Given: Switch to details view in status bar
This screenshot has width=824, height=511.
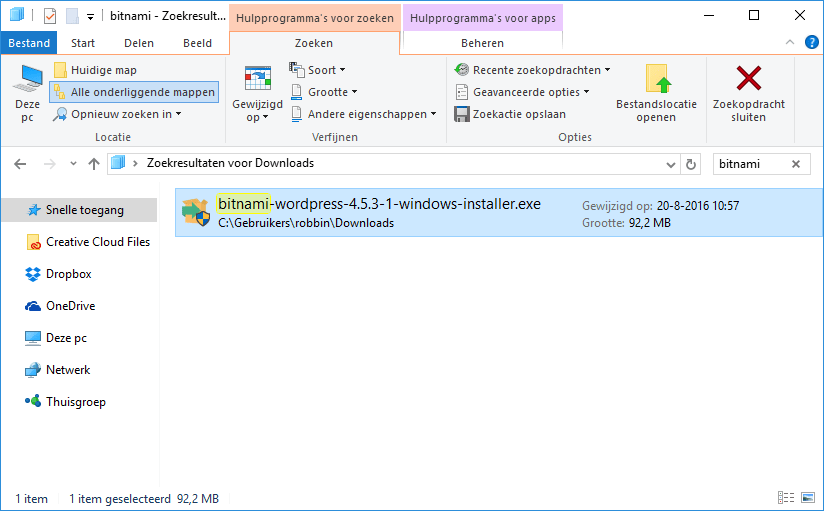Looking at the screenshot, I should [786, 497].
